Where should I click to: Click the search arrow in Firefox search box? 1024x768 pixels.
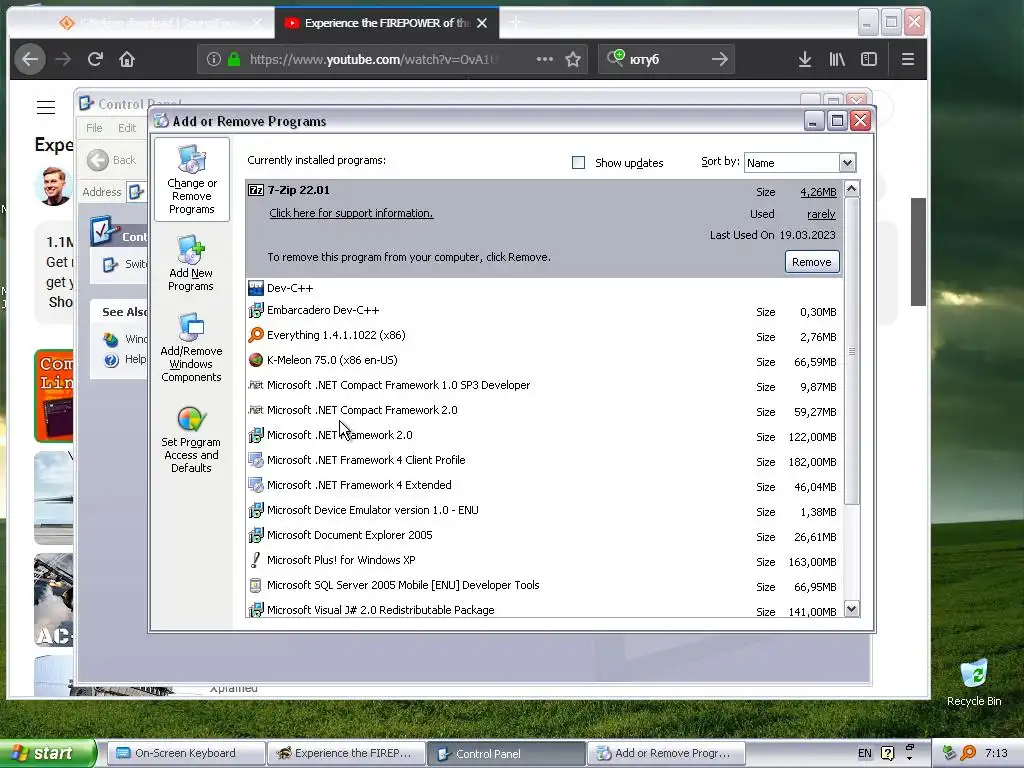[720, 59]
